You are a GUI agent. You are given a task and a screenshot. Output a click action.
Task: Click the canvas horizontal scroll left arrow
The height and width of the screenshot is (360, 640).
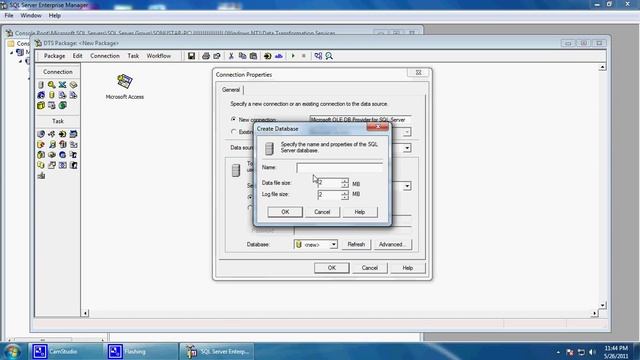[x=85, y=313]
